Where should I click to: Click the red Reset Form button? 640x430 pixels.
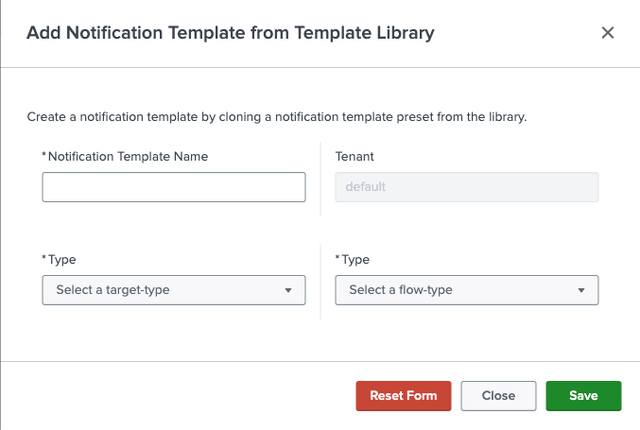tap(403, 396)
